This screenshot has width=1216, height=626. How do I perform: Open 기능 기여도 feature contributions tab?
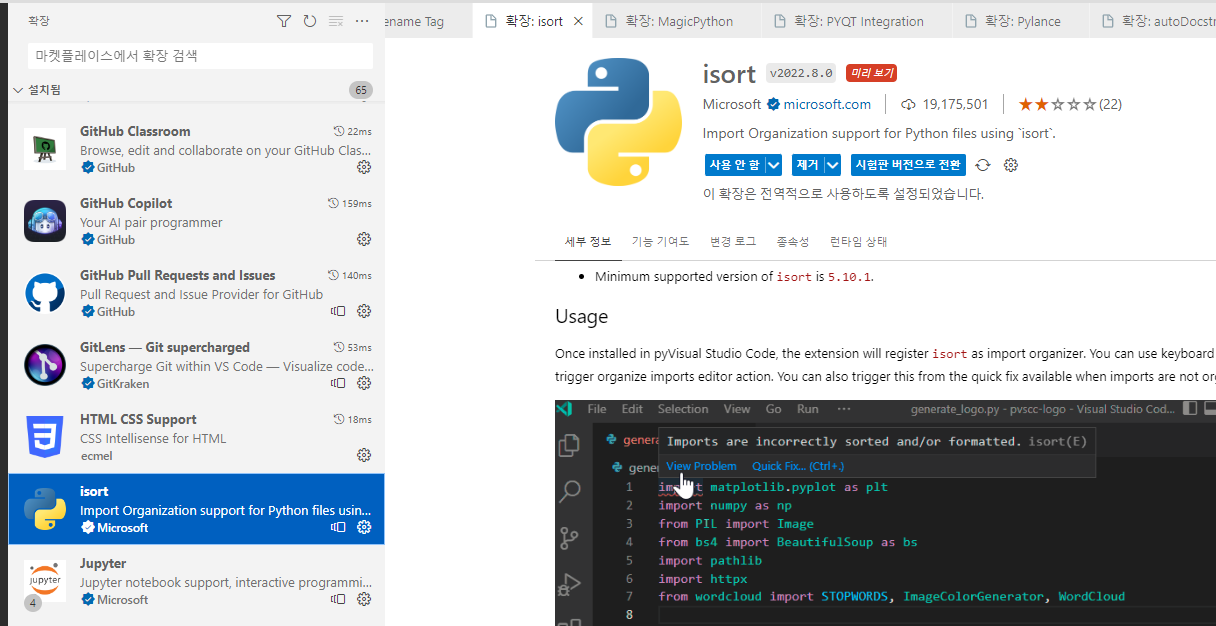[x=660, y=242]
